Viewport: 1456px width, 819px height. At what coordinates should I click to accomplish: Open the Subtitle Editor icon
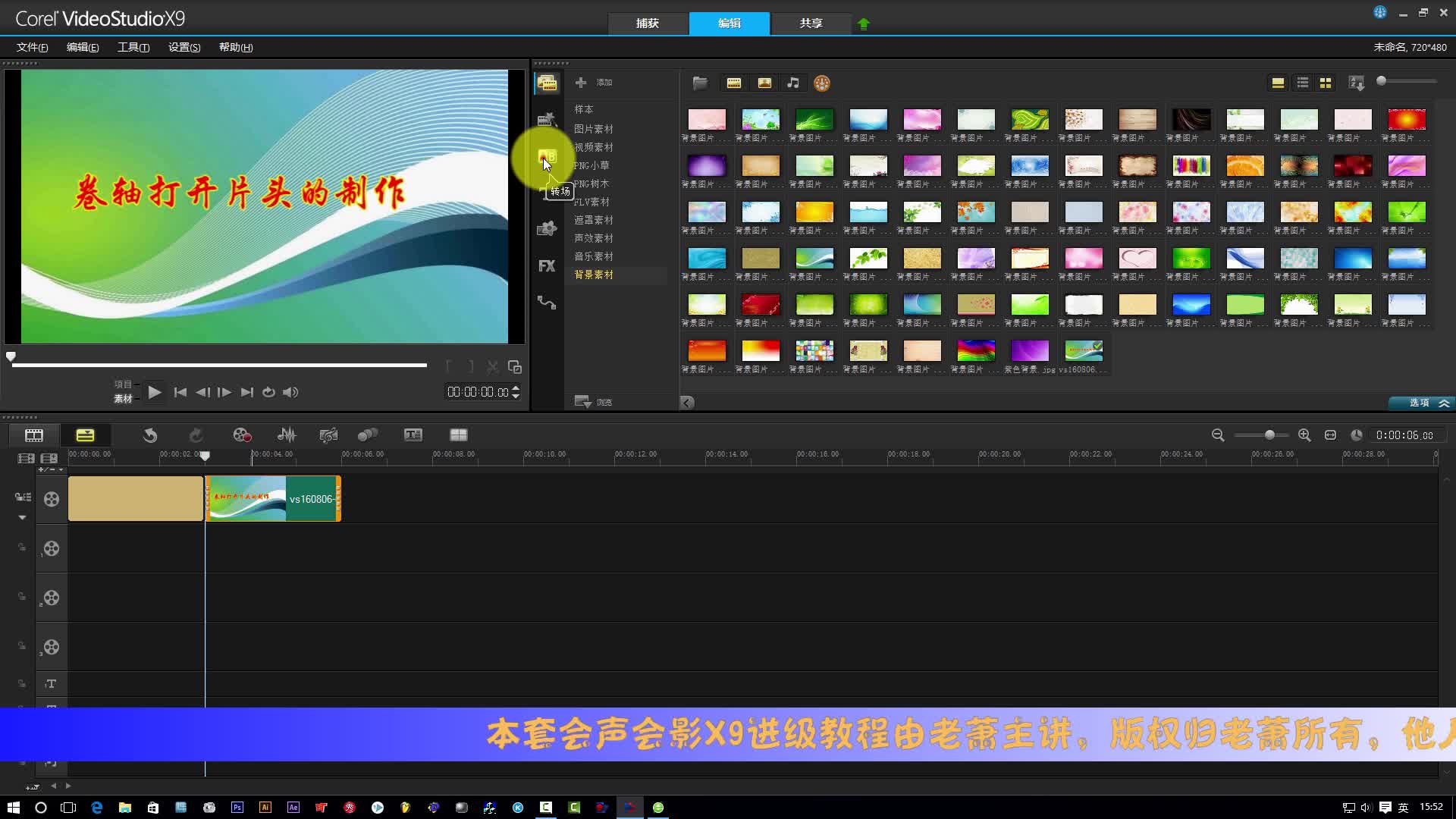coord(413,435)
